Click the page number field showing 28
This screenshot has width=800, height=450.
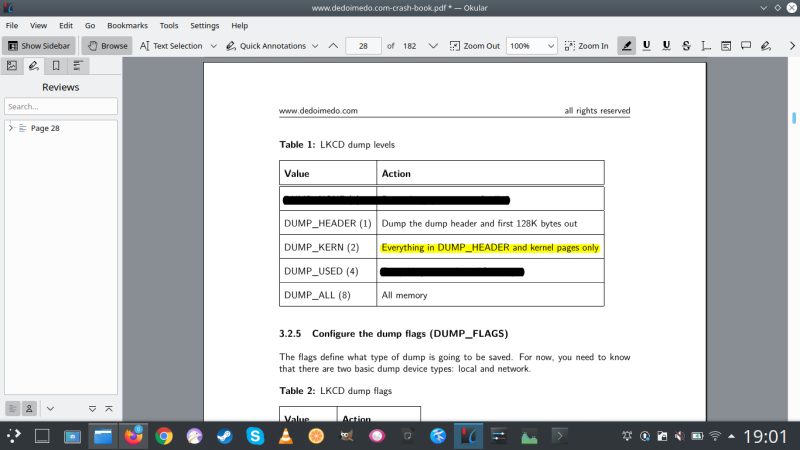click(363, 46)
